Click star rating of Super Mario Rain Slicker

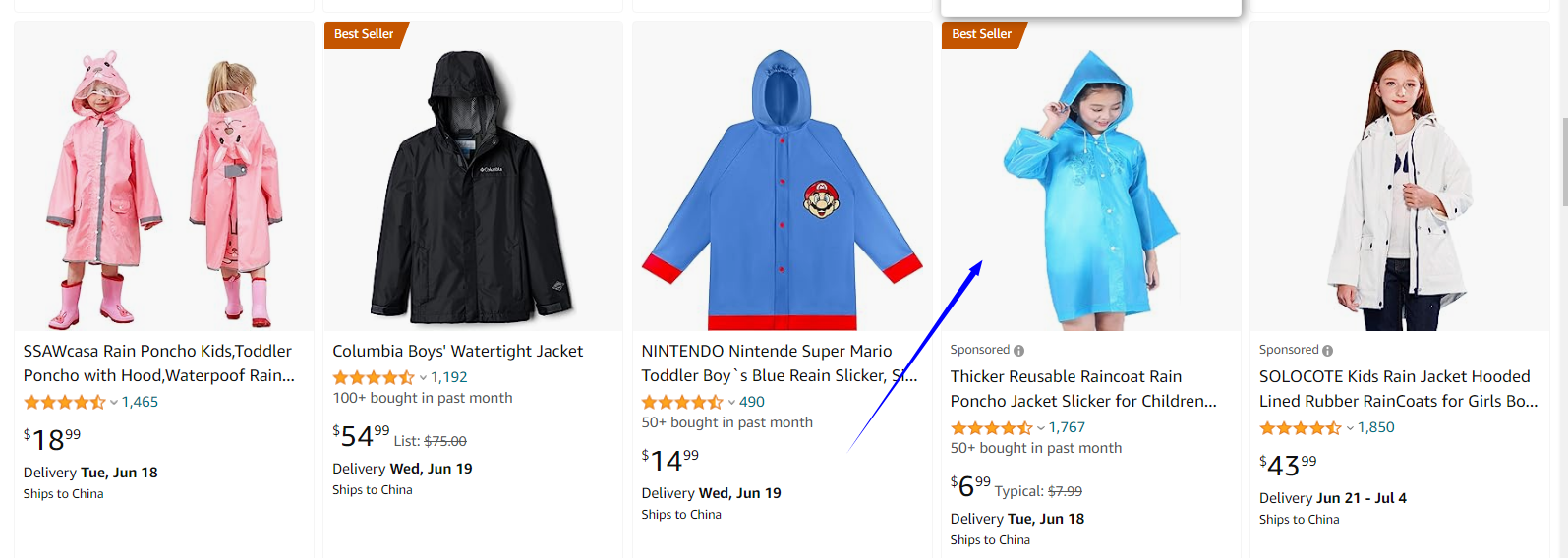[x=682, y=402]
